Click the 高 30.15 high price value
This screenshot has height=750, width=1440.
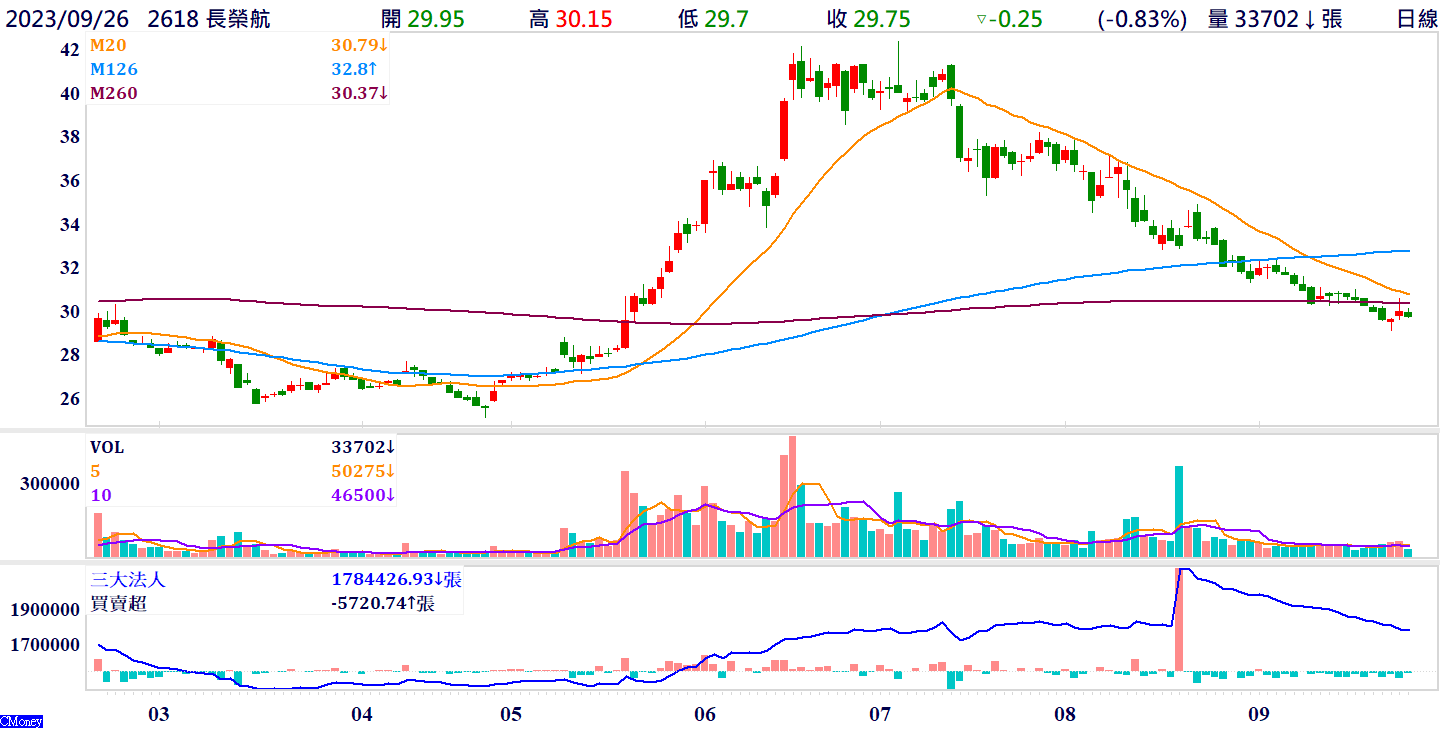click(x=569, y=19)
